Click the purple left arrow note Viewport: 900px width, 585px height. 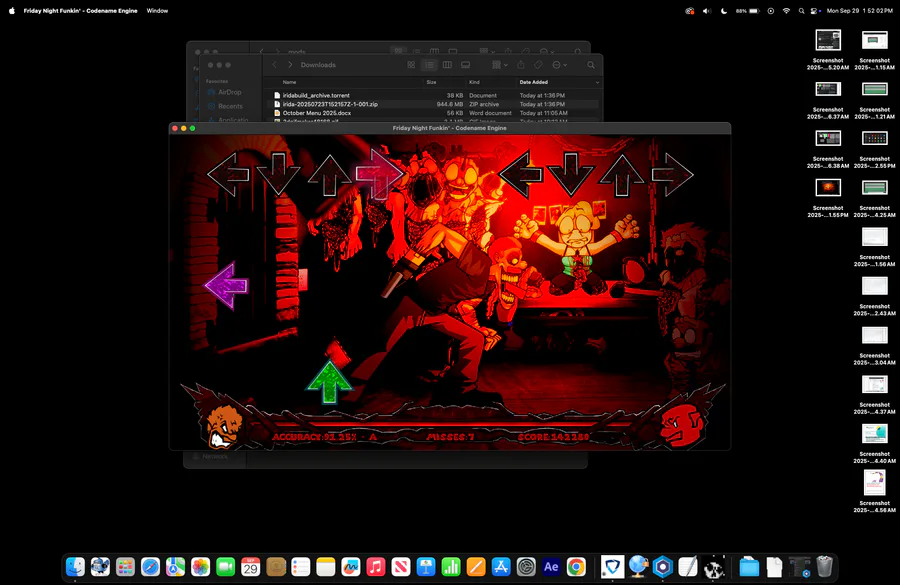[x=226, y=285]
